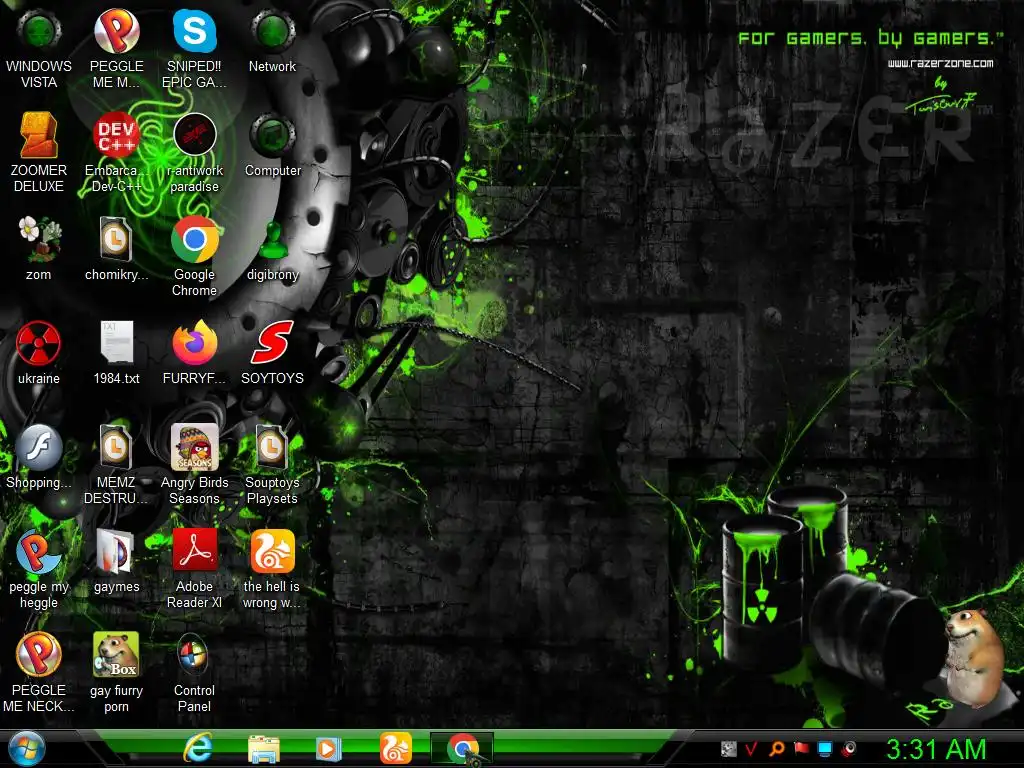Open the speaker volume tray icon
Viewport: 1024px width, 768px height.
(x=850, y=749)
